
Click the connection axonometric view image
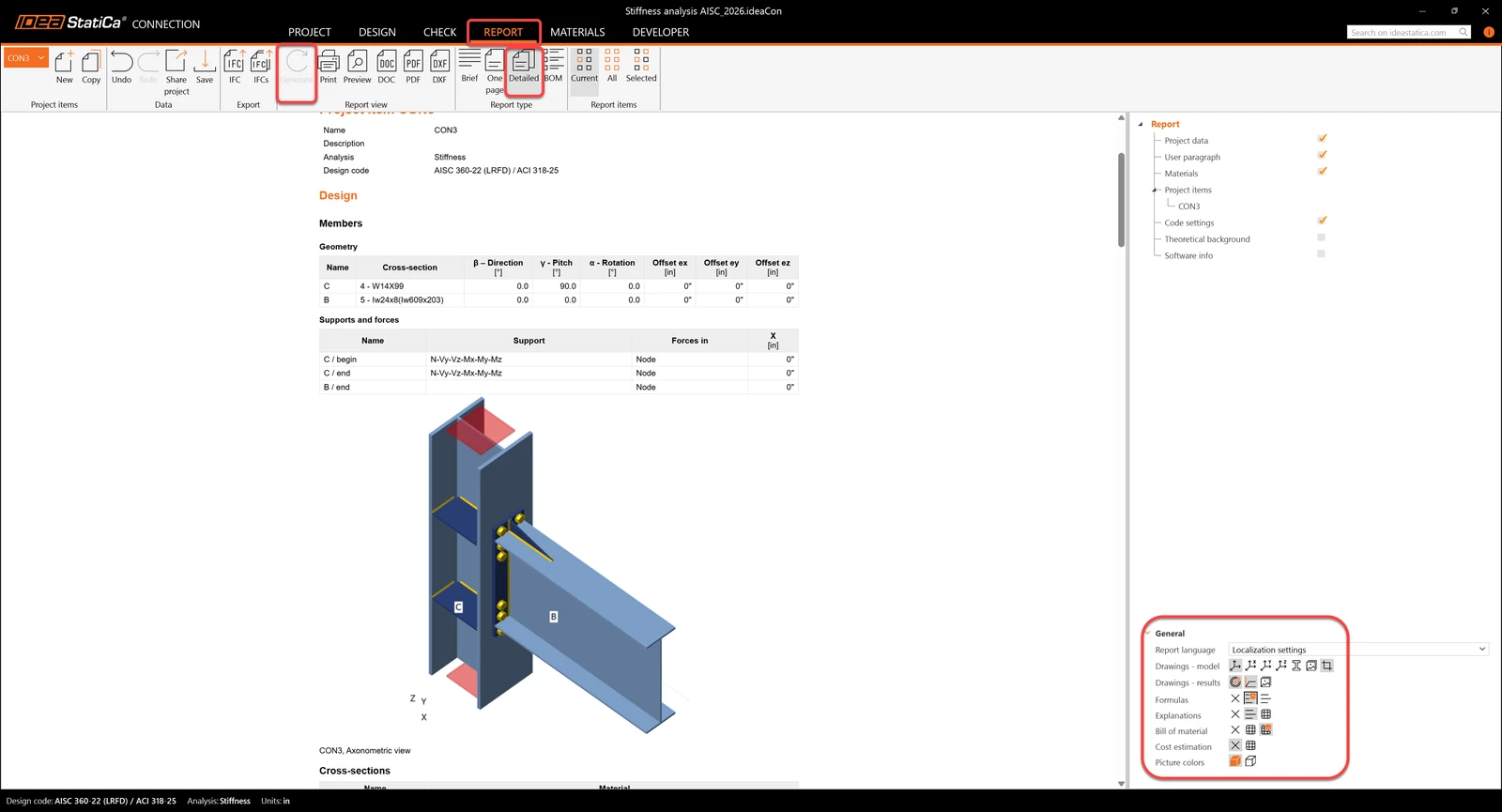click(x=551, y=565)
